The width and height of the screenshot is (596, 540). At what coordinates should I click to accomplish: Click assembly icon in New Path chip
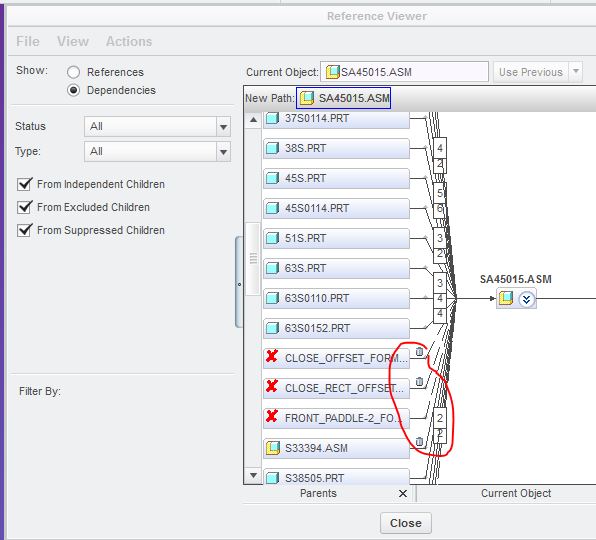coord(307,98)
